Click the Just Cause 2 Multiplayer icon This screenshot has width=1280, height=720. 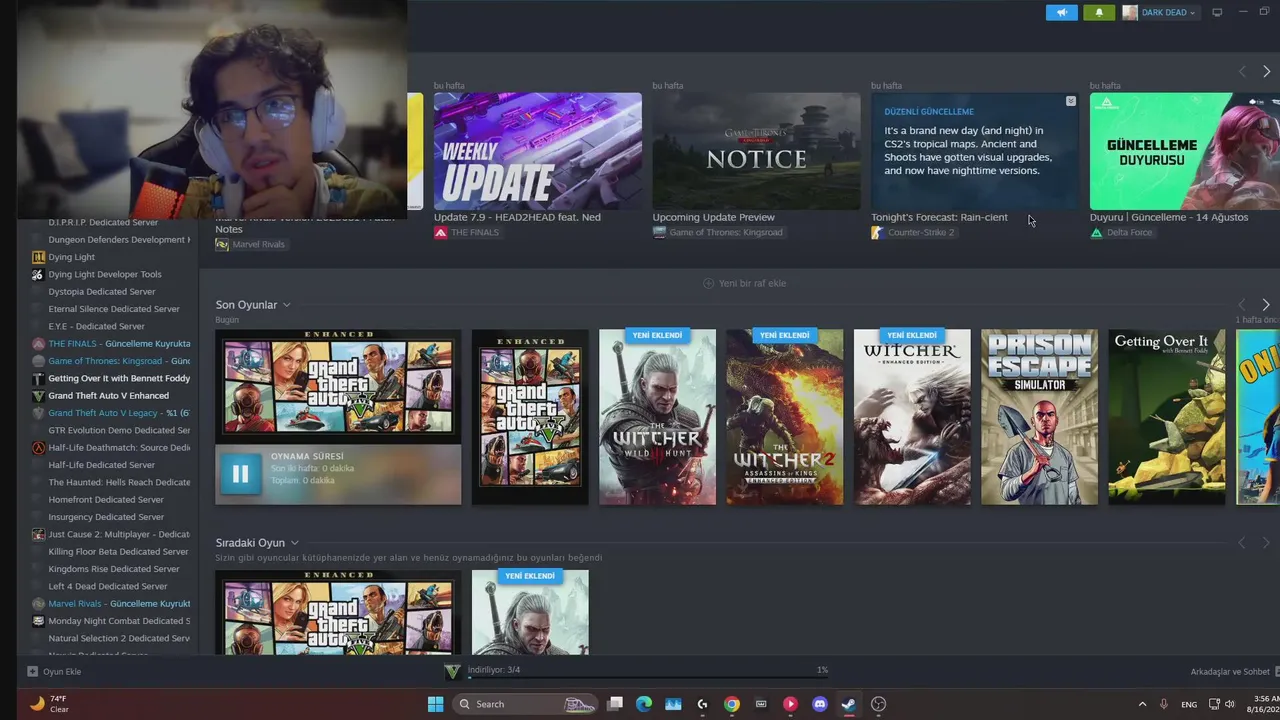(x=38, y=535)
